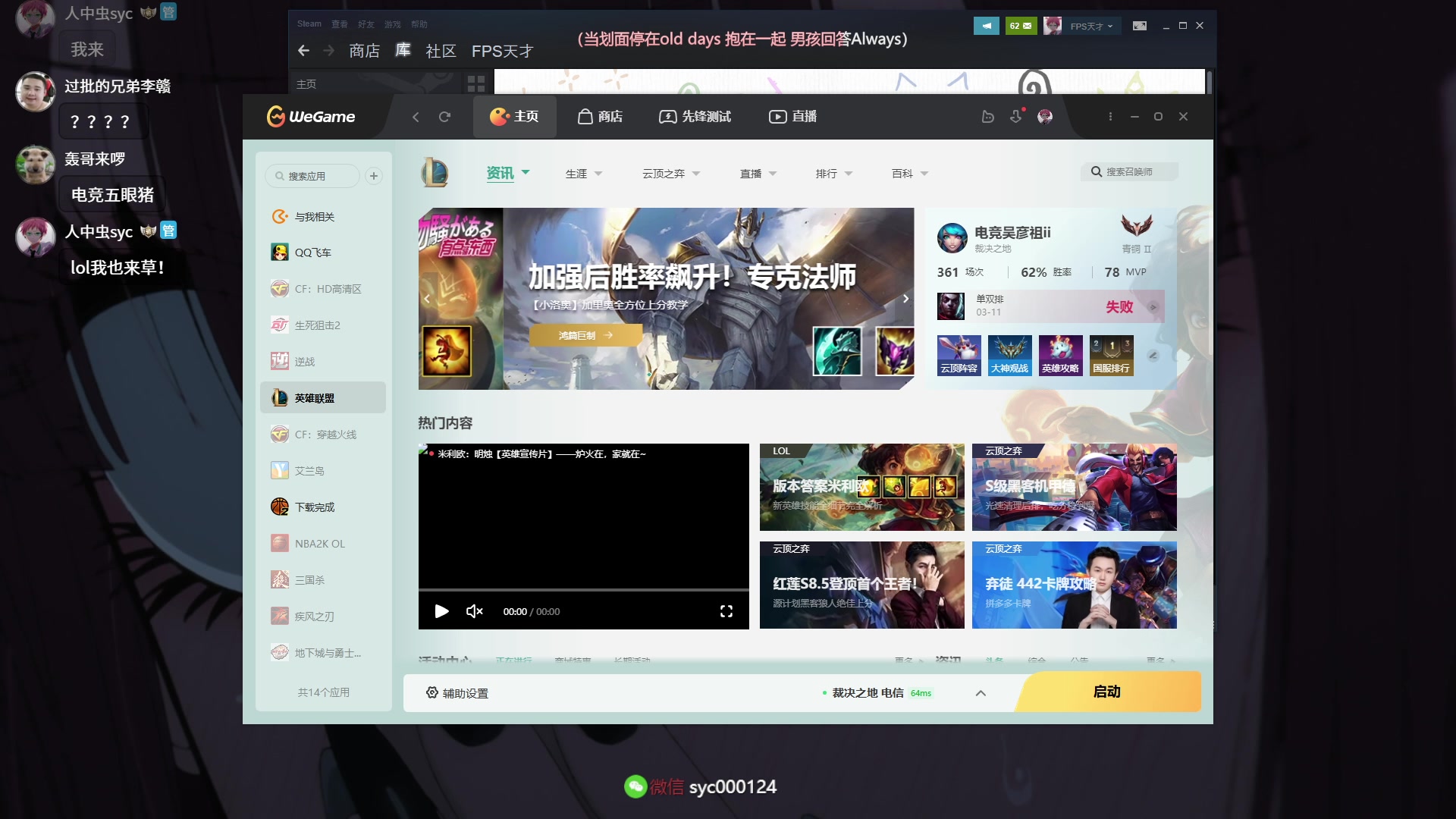This screenshot has height=819, width=1456.
Task: Expand the 百科 dropdown menu
Action: 910,174
